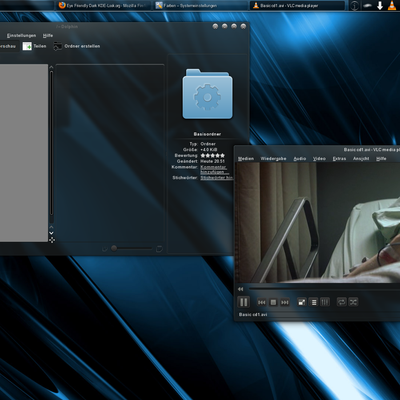The height and width of the screenshot is (400, 400).
Task: Toggle VLC fullscreen mode button
Action: pyautogui.click(x=302, y=302)
